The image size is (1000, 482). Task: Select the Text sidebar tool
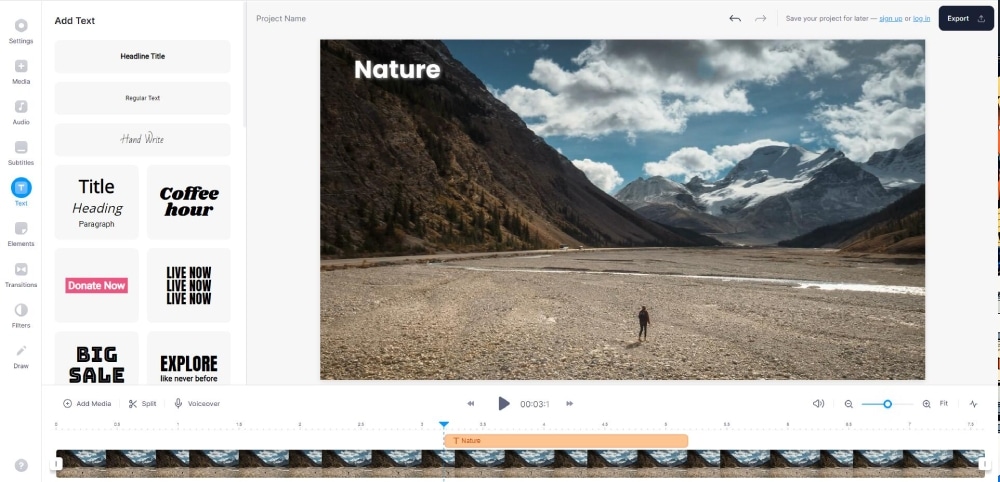click(21, 193)
